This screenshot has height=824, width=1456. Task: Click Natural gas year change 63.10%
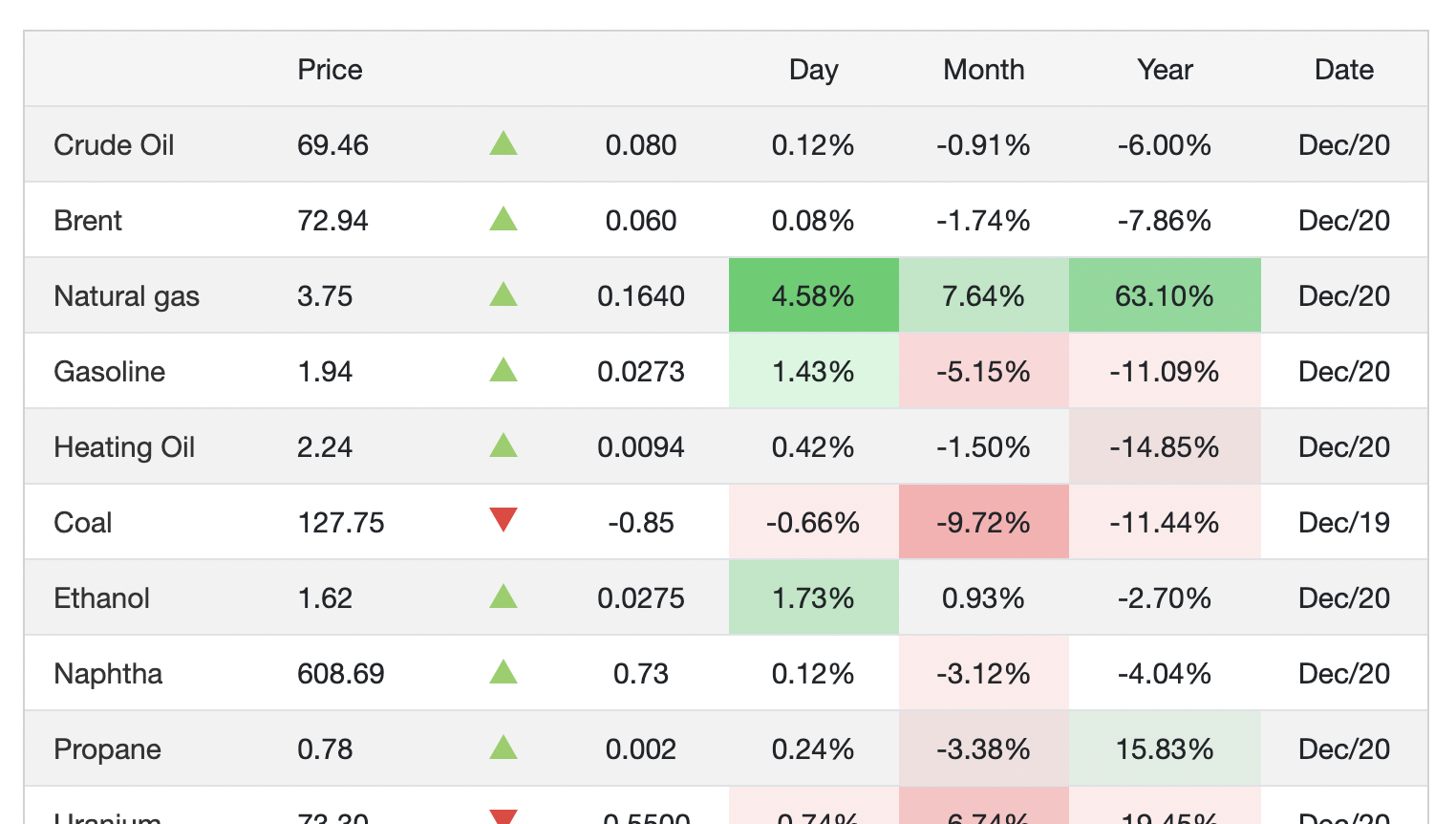click(x=1165, y=295)
